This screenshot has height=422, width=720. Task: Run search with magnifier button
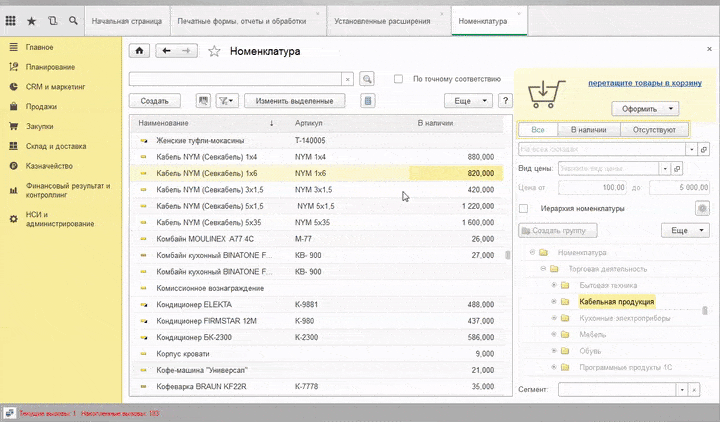(366, 79)
